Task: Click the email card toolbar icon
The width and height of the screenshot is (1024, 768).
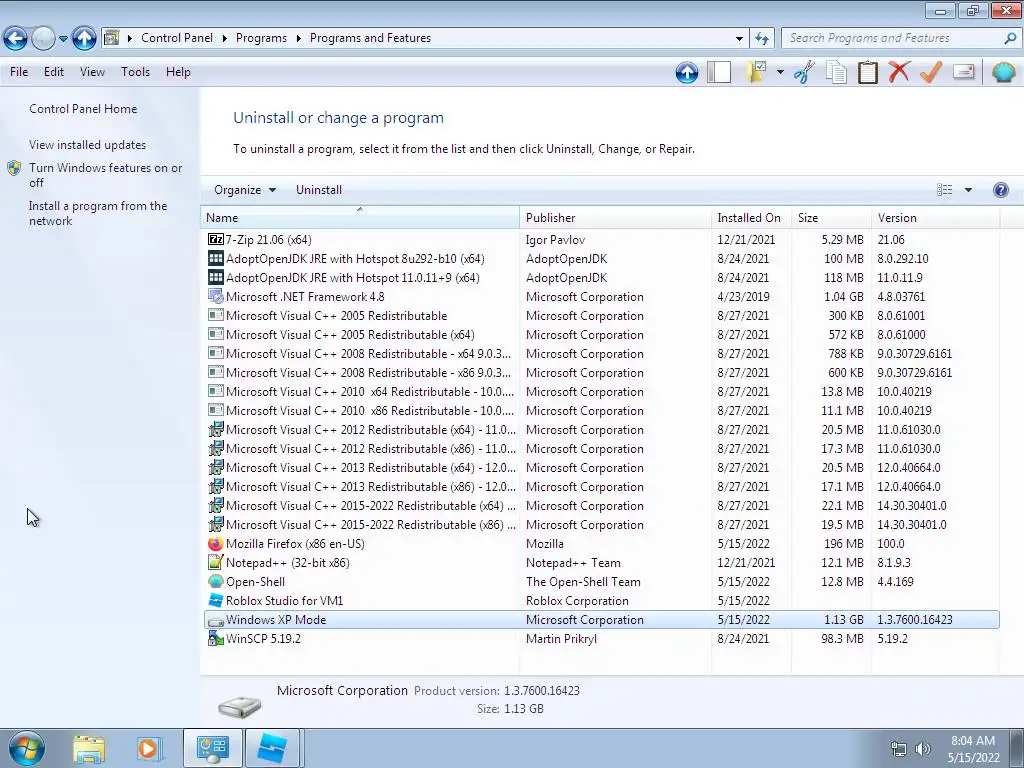Action: coord(963,72)
